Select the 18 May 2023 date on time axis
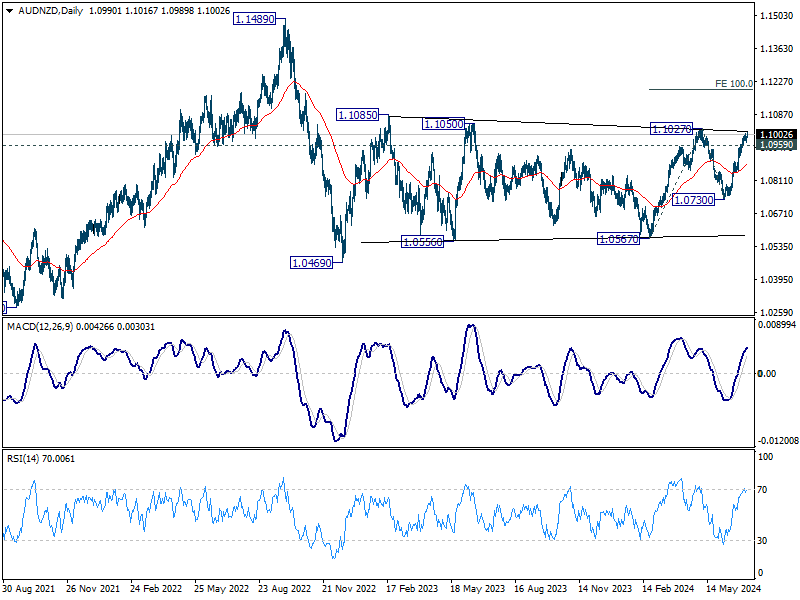800x600 pixels. pyautogui.click(x=478, y=589)
